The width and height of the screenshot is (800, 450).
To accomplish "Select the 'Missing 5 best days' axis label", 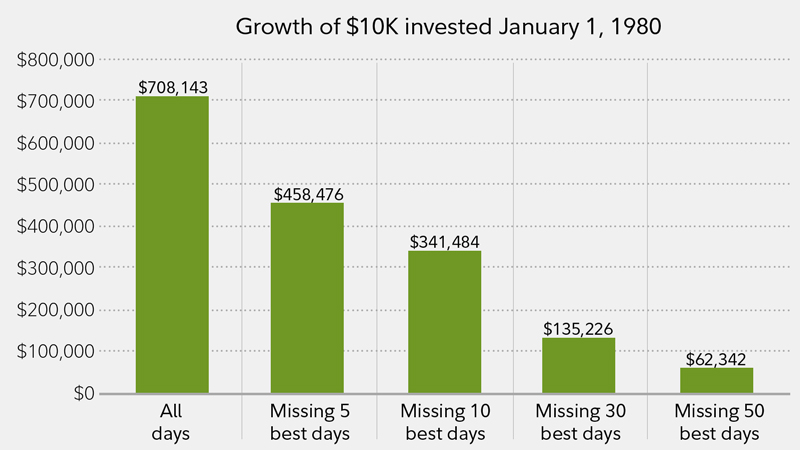I will tap(308, 423).
